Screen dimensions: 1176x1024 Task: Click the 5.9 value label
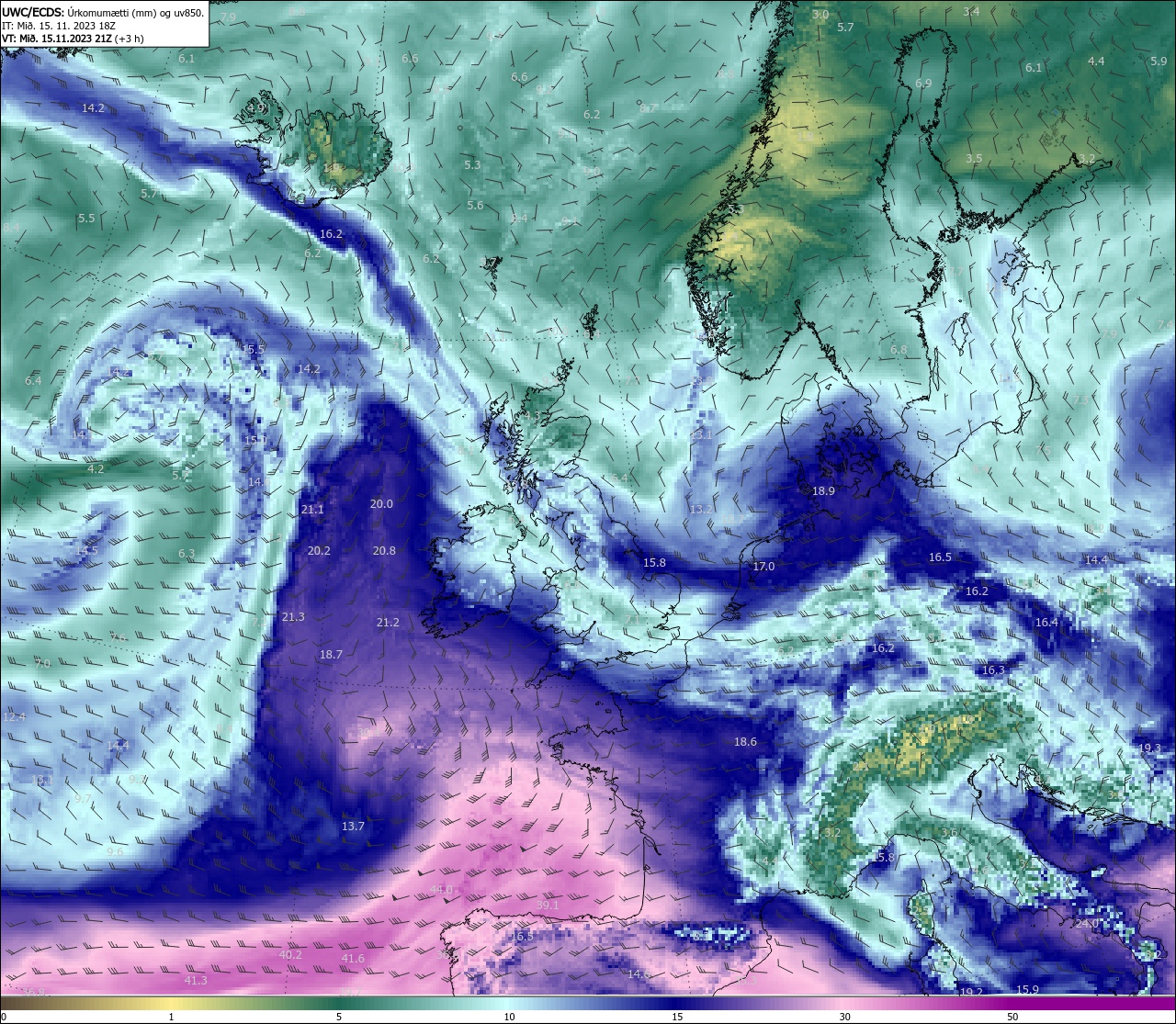coord(1159,62)
